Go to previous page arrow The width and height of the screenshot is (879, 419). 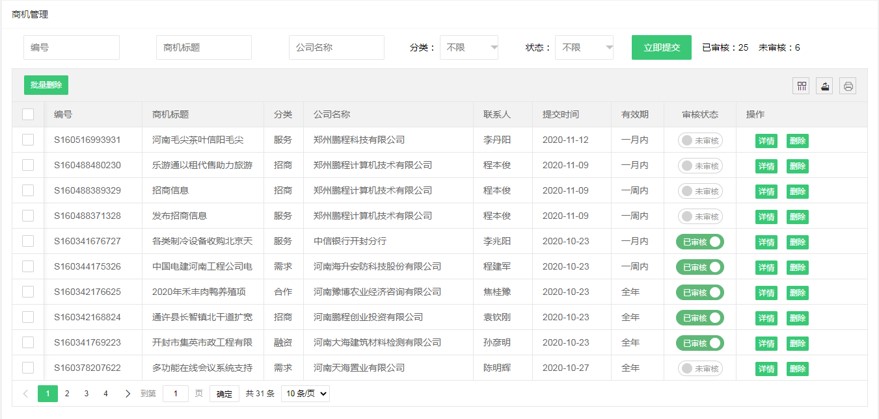click(x=25, y=394)
